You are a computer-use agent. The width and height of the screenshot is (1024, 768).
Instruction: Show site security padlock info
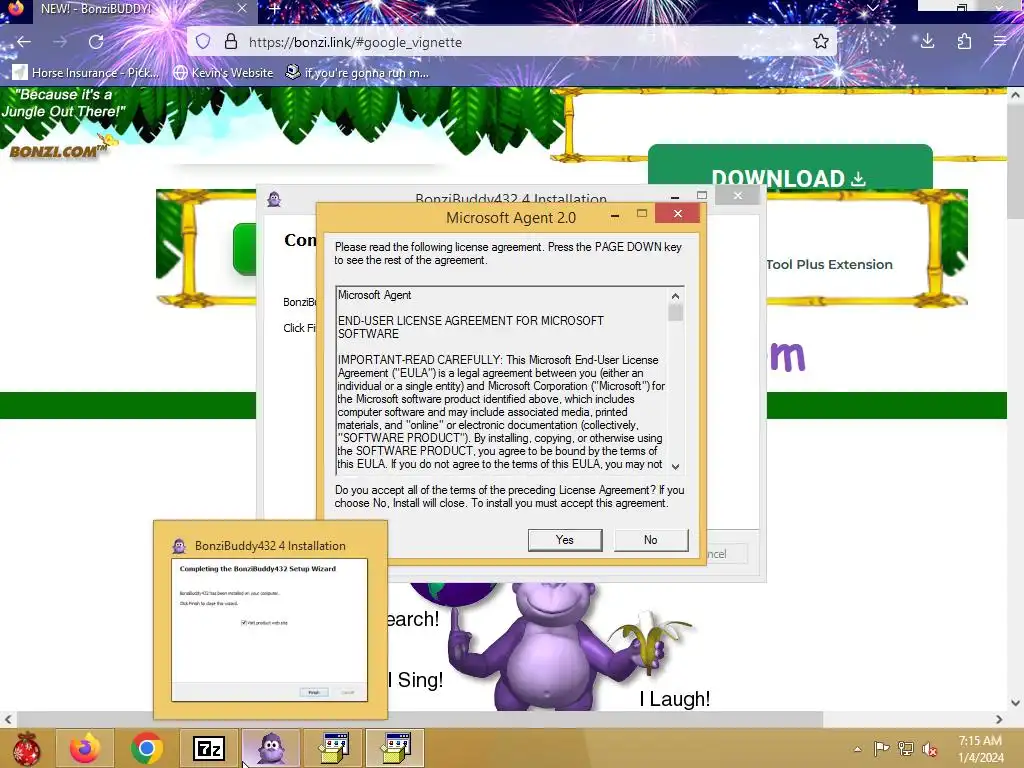pos(231,42)
